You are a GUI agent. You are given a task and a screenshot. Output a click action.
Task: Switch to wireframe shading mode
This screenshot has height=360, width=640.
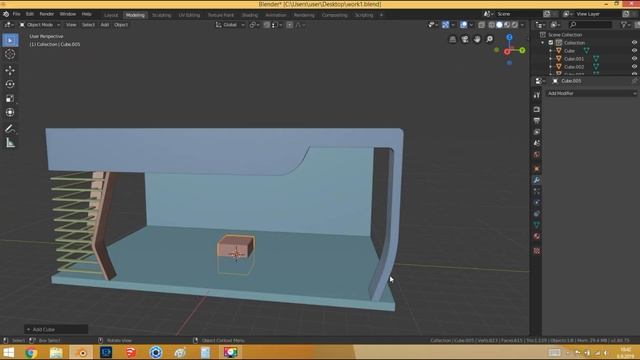[x=491, y=25]
